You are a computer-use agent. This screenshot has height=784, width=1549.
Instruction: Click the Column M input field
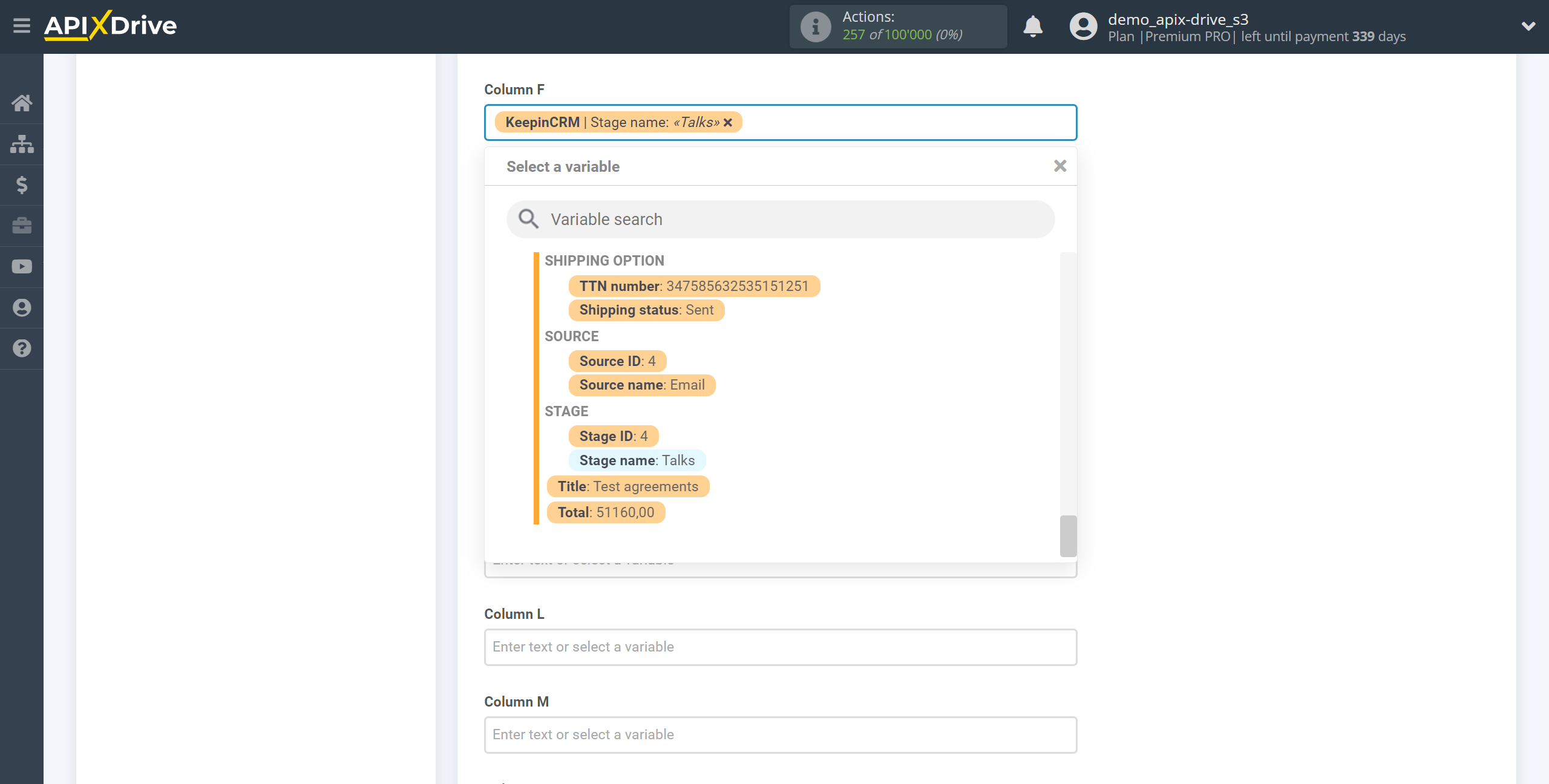[781, 735]
